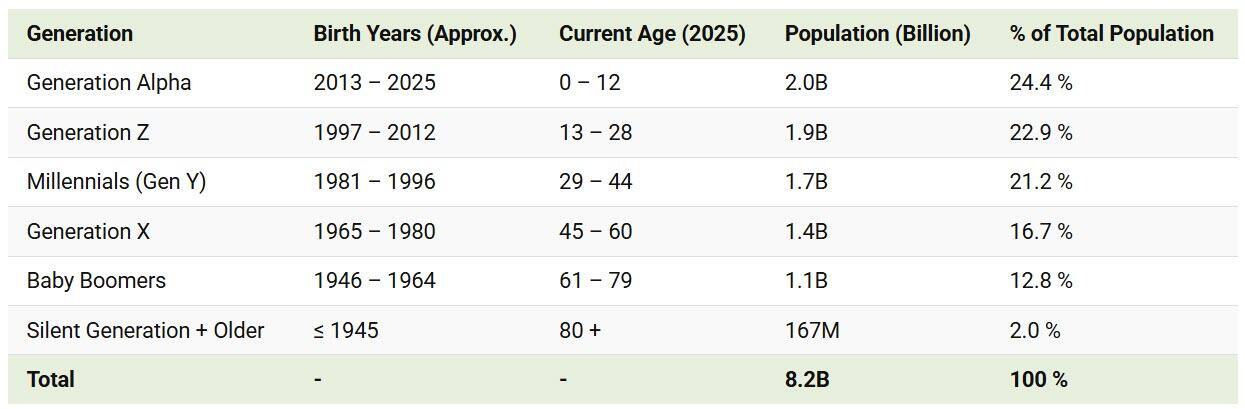The image size is (1245, 409).
Task: Click the Millennials (Gen Y) cell
Action: click(x=116, y=182)
